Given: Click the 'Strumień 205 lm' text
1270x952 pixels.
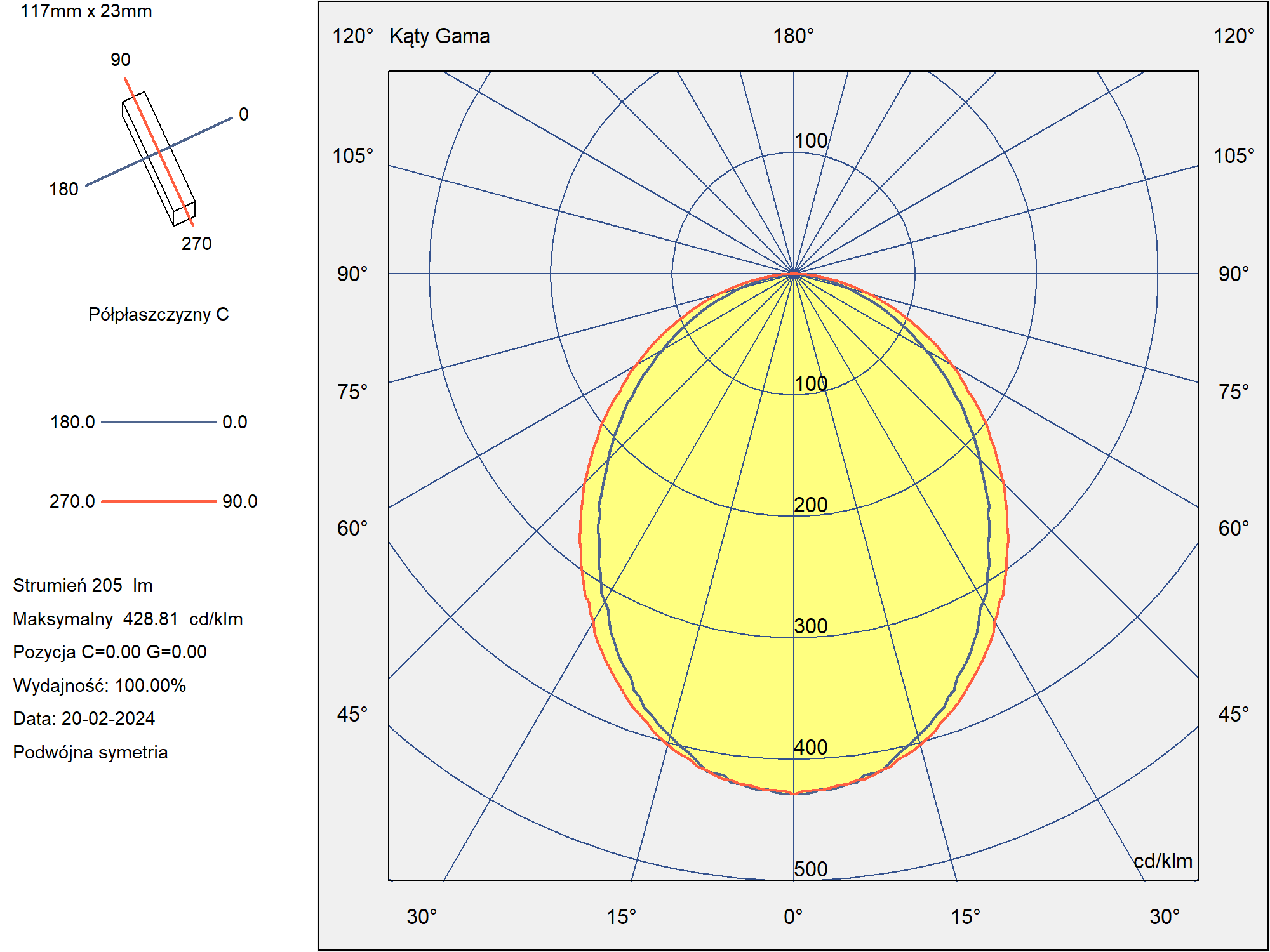Looking at the screenshot, I should 83,585.
